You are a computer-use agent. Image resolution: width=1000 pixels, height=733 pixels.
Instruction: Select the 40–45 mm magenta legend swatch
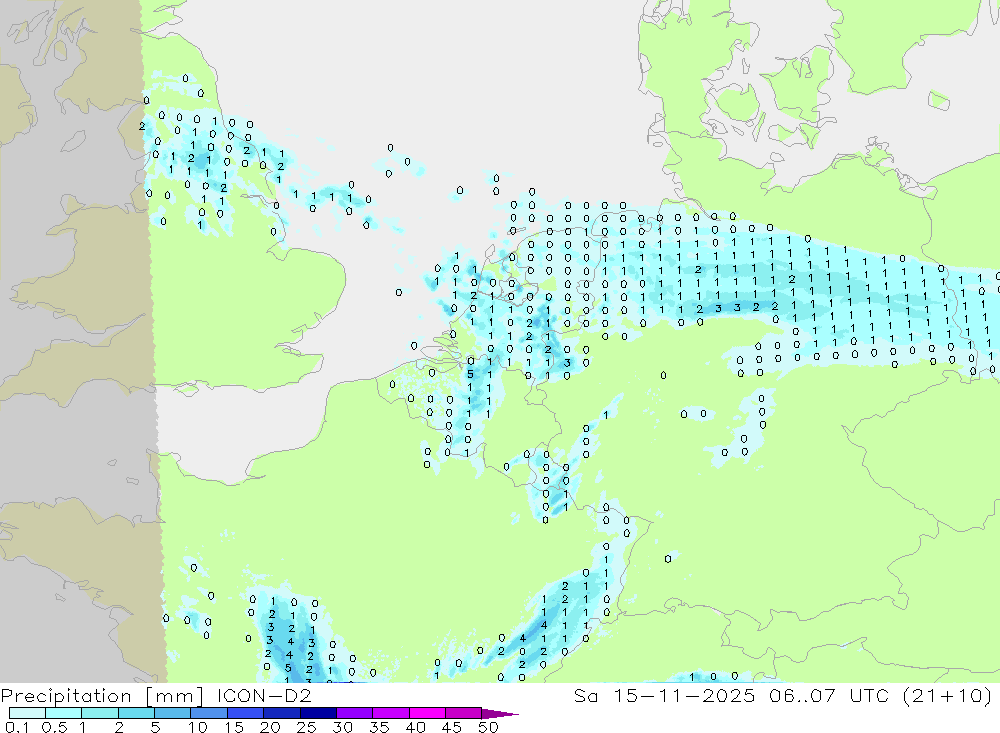click(427, 713)
